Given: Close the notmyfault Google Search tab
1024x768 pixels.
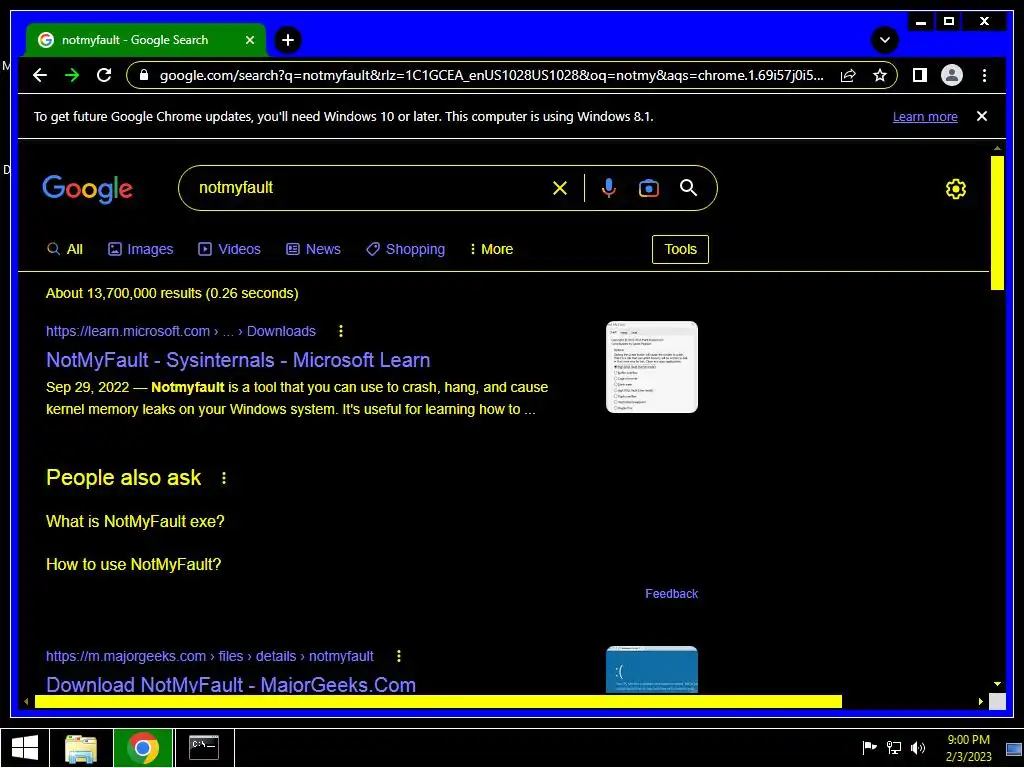Looking at the screenshot, I should tap(249, 40).
